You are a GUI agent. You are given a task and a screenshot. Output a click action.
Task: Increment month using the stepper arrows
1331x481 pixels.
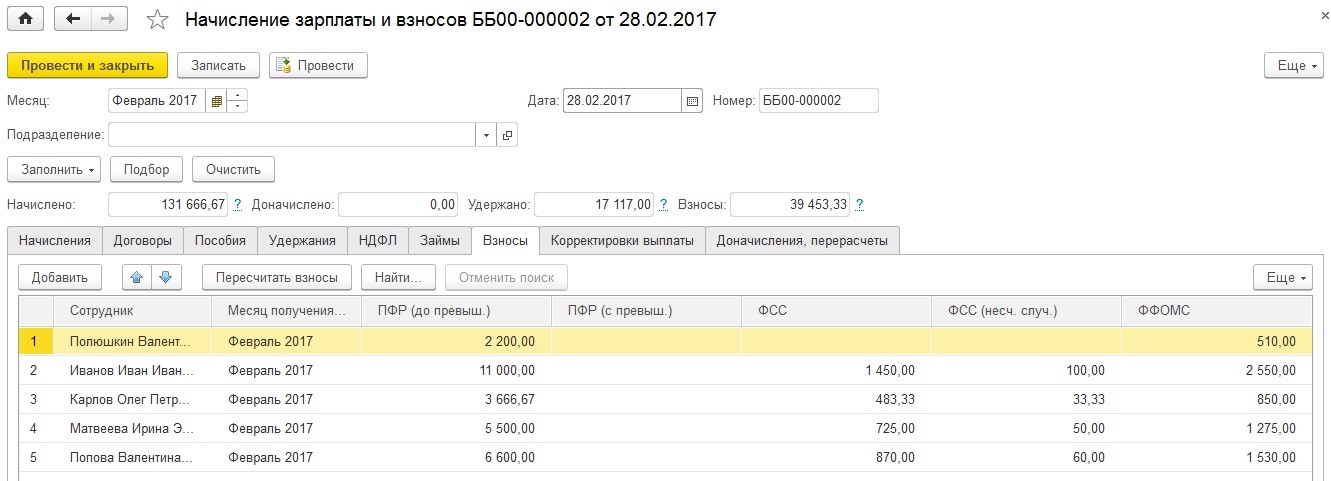[238, 95]
